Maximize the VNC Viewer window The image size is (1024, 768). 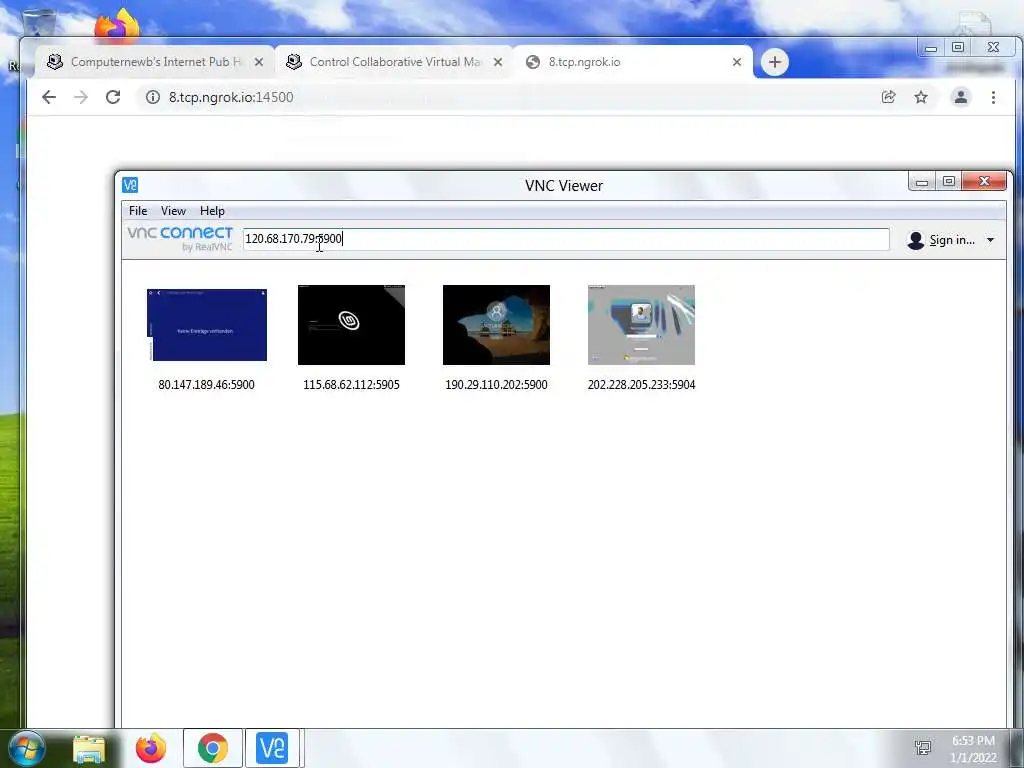tap(949, 182)
